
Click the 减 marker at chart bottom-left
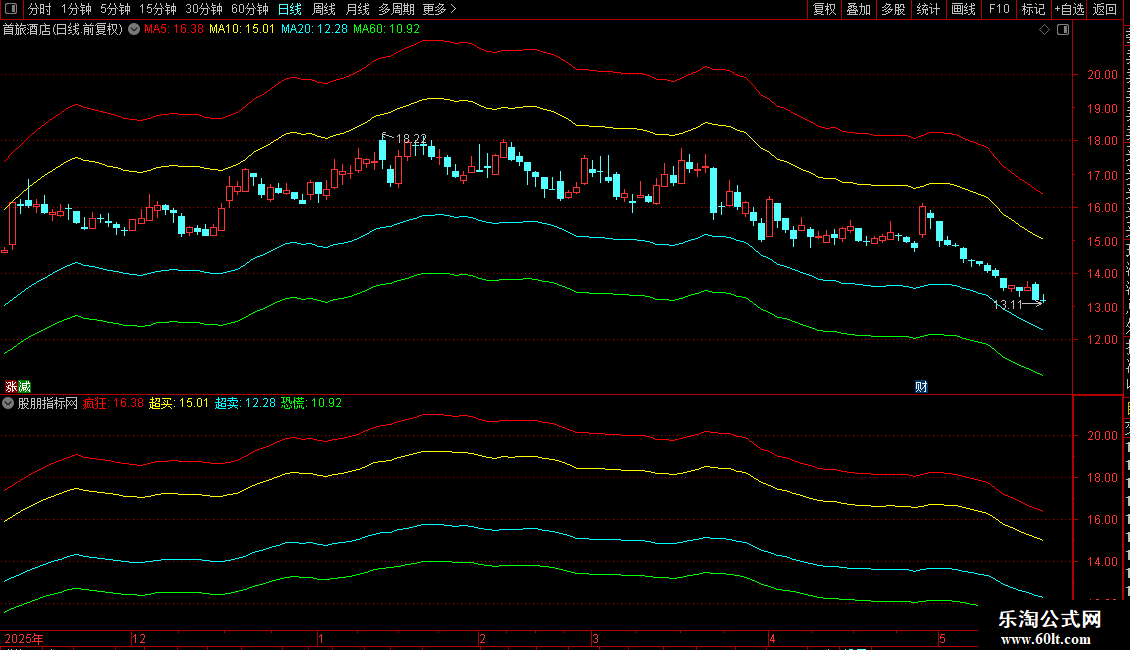[25, 387]
